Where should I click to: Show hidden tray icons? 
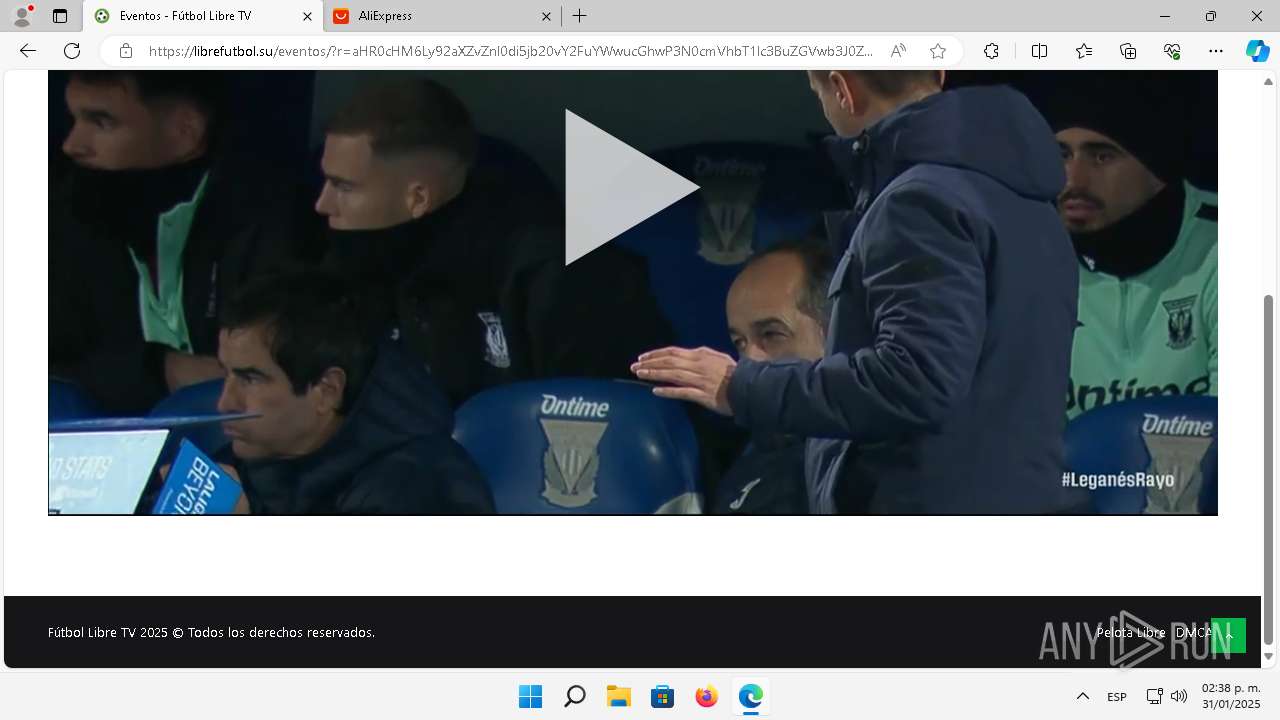click(x=1082, y=696)
